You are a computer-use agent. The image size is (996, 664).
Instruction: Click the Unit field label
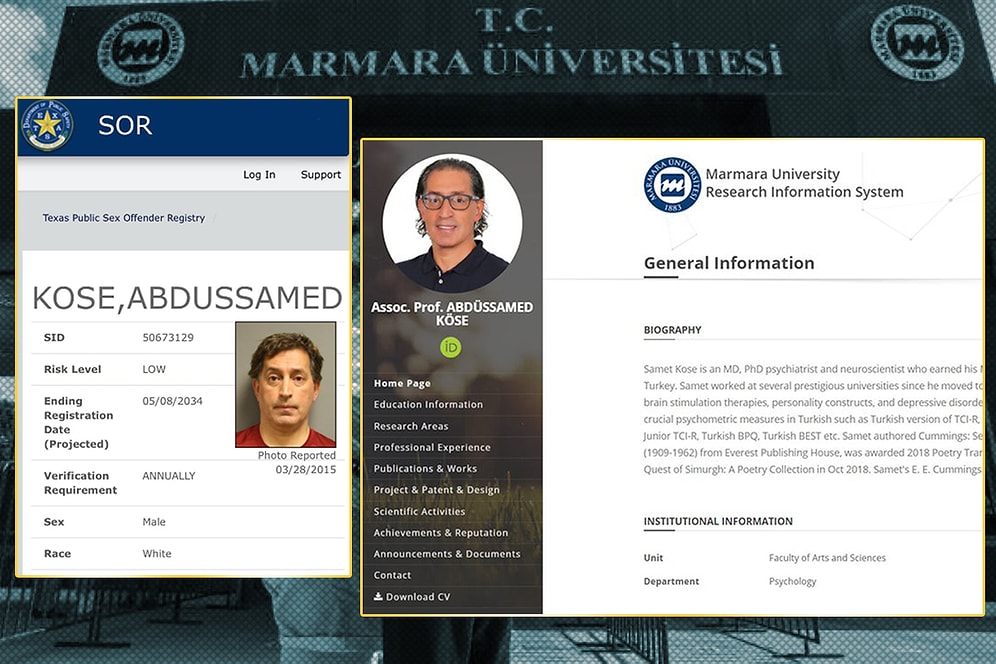pyautogui.click(x=653, y=557)
